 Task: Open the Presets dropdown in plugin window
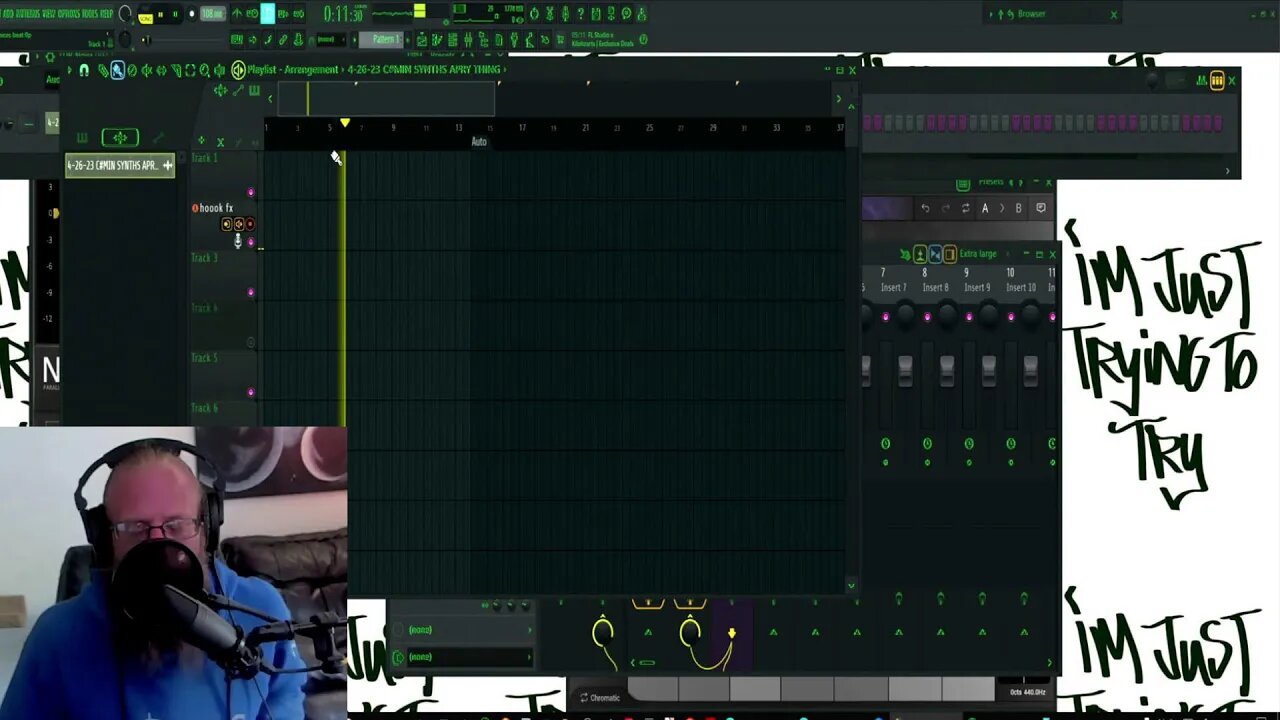click(x=991, y=182)
